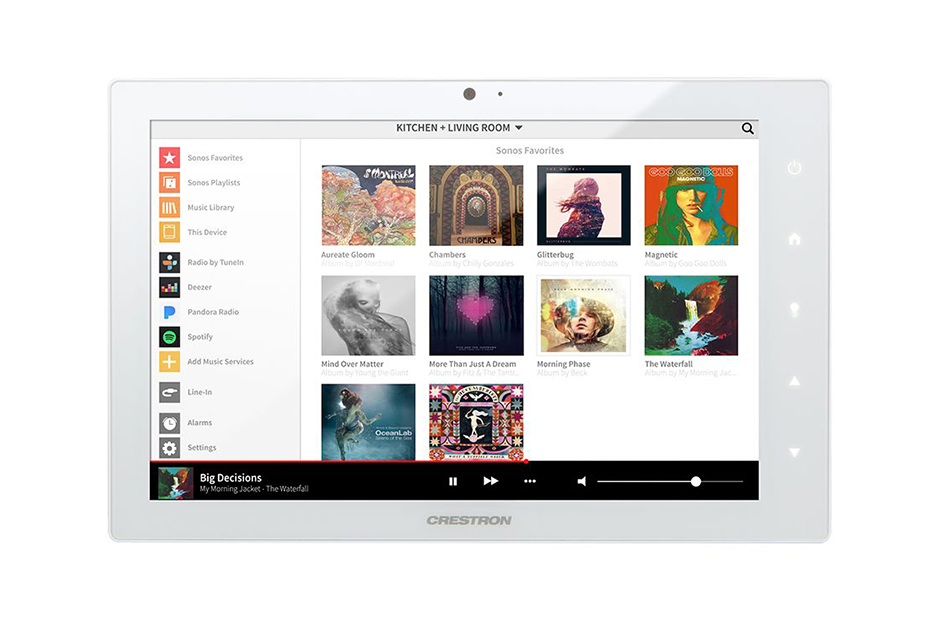Click the 'Add Music Services' sidebar label
This screenshot has width=940, height=640.
220,361
